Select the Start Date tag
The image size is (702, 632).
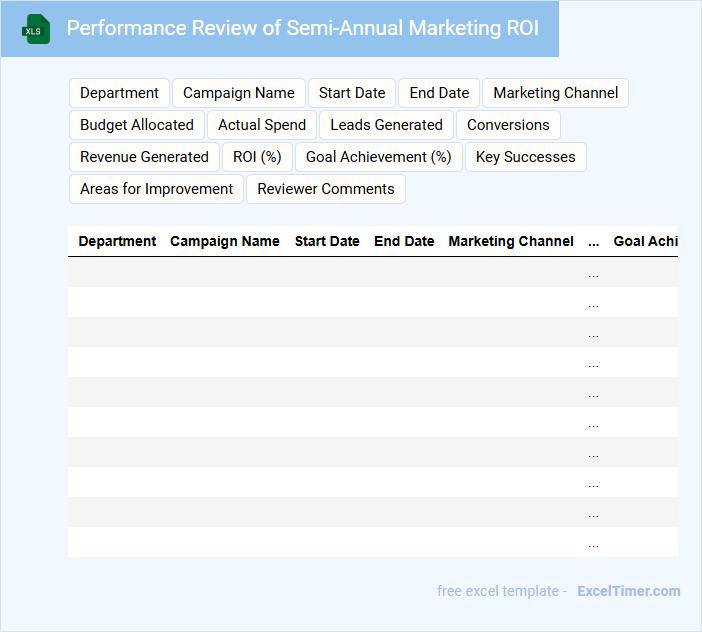tap(352, 93)
